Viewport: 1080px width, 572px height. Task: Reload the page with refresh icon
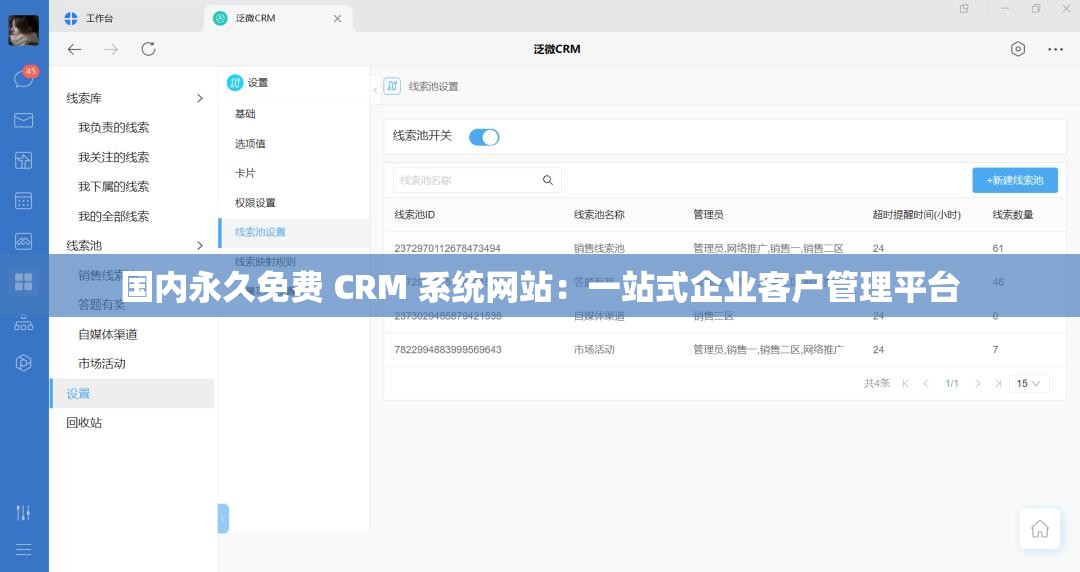(148, 49)
